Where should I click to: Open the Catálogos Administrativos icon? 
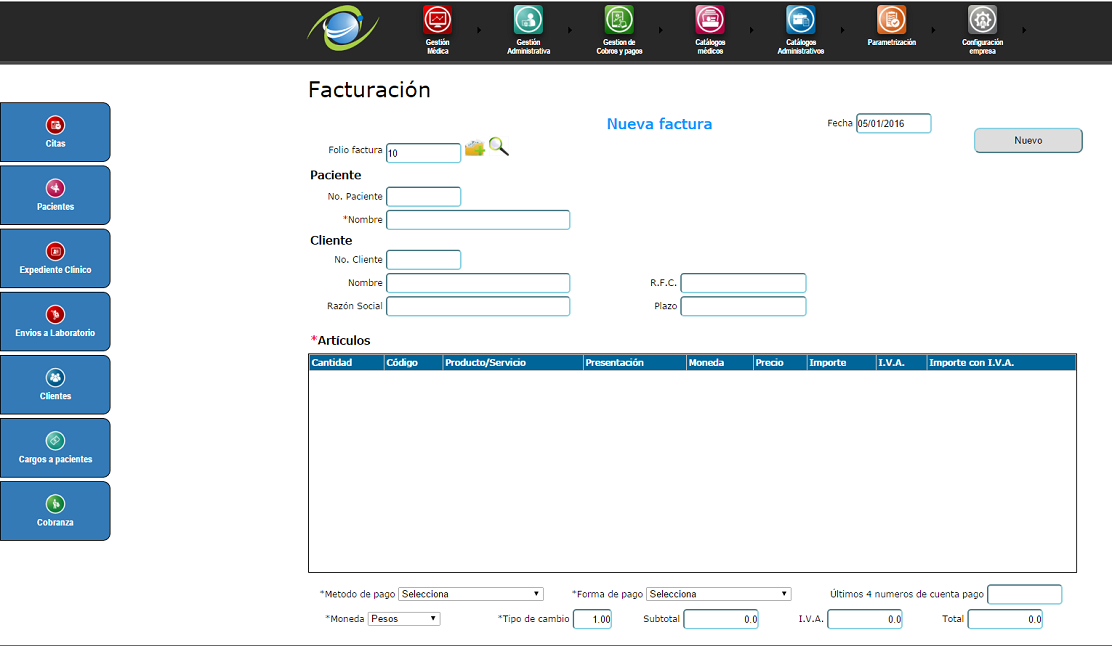(x=800, y=20)
